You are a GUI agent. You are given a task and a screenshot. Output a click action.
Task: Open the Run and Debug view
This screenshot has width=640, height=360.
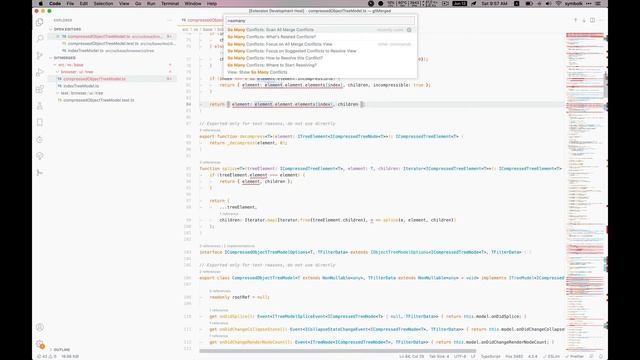pos(40,72)
